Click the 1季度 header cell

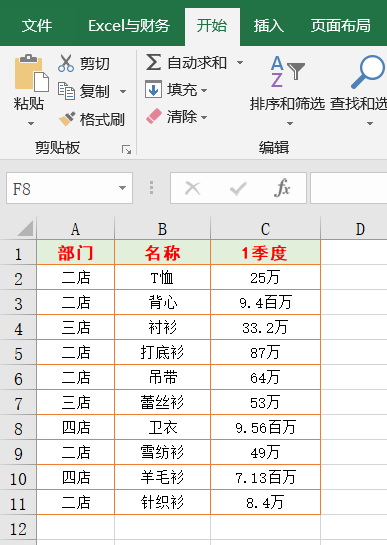coord(265,253)
